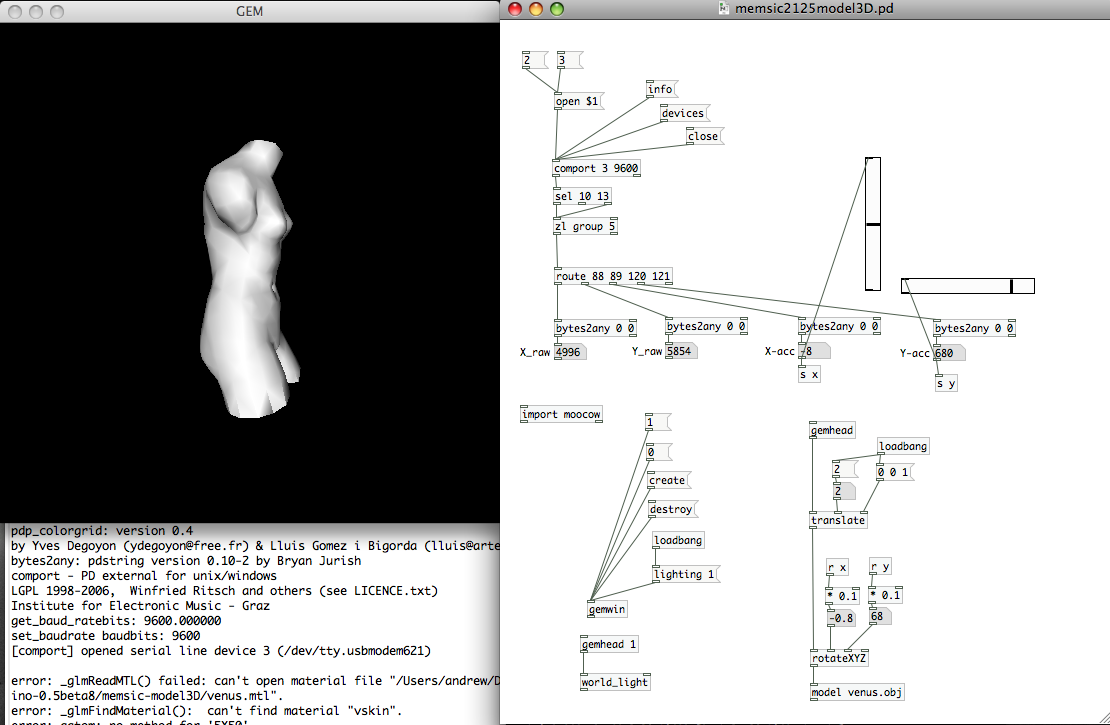1110x725 pixels.
Task: Click the "X-acc" comment label
Action: pyautogui.click(x=779, y=350)
